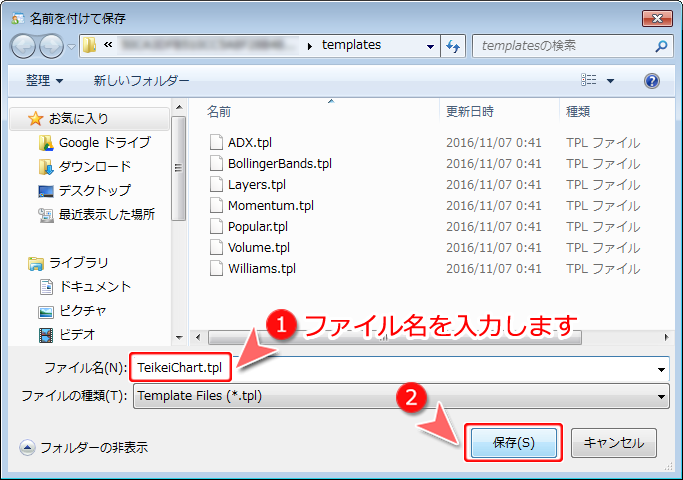Click the file list scroll left arrow
This screenshot has height=480, width=683.
(x=199, y=338)
